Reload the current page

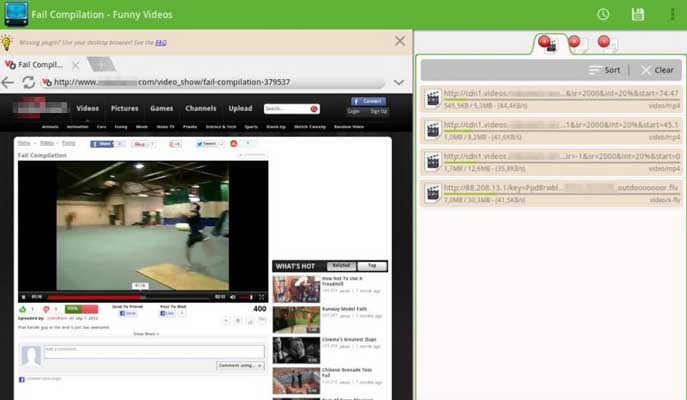coord(28,82)
